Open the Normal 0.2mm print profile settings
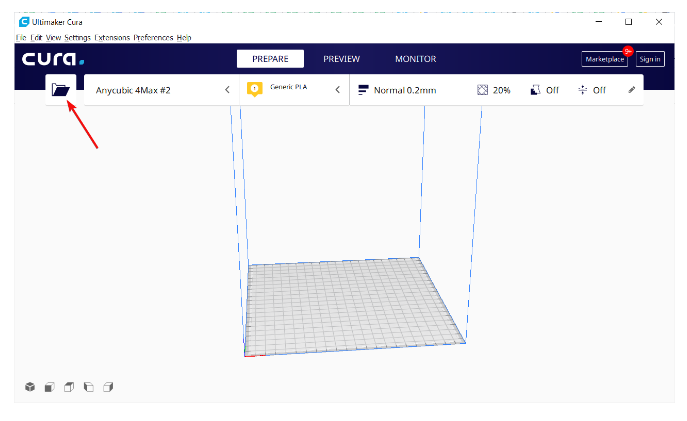 pyautogui.click(x=496, y=90)
